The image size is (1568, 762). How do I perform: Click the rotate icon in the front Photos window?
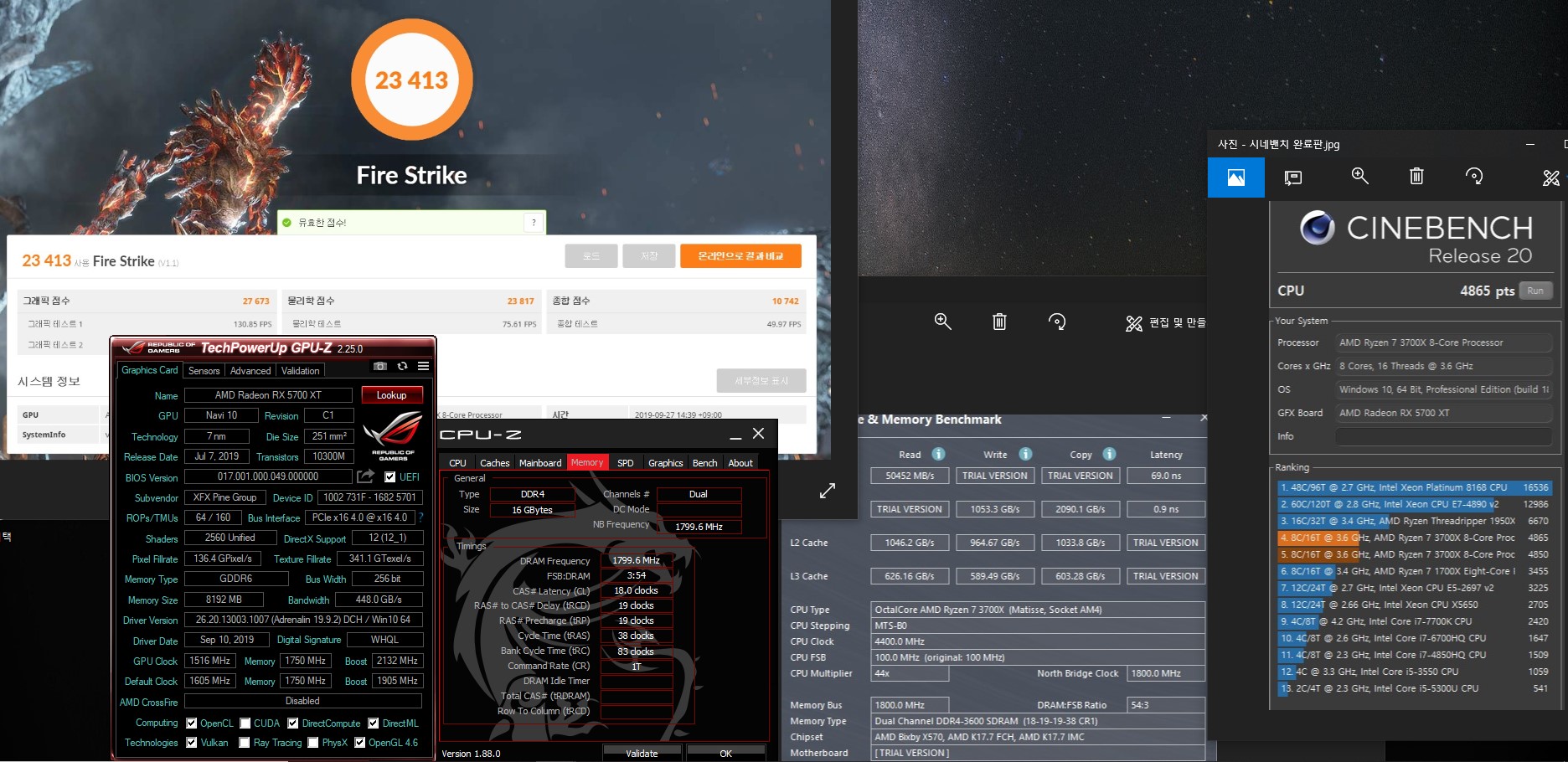(x=1474, y=176)
